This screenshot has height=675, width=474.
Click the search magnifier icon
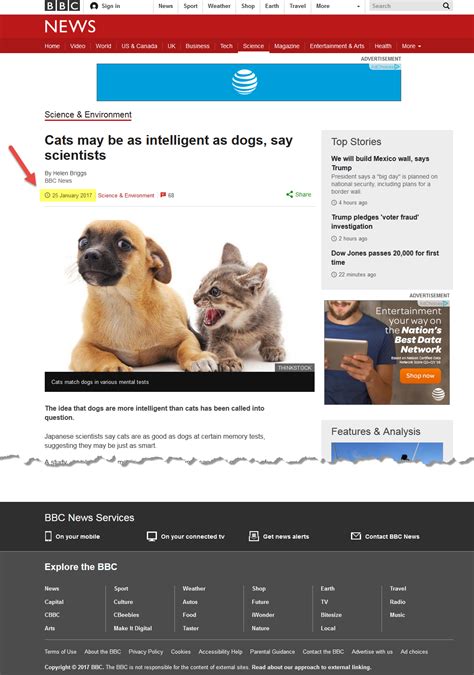[446, 6]
